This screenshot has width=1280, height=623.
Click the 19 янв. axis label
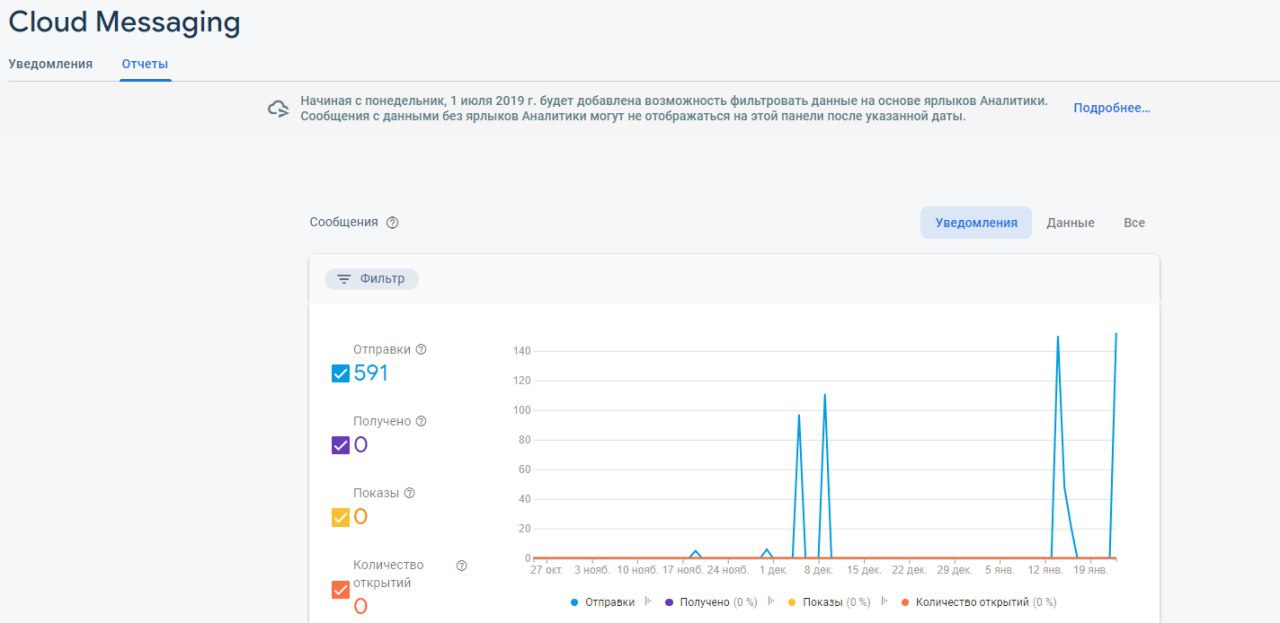(x=1090, y=570)
